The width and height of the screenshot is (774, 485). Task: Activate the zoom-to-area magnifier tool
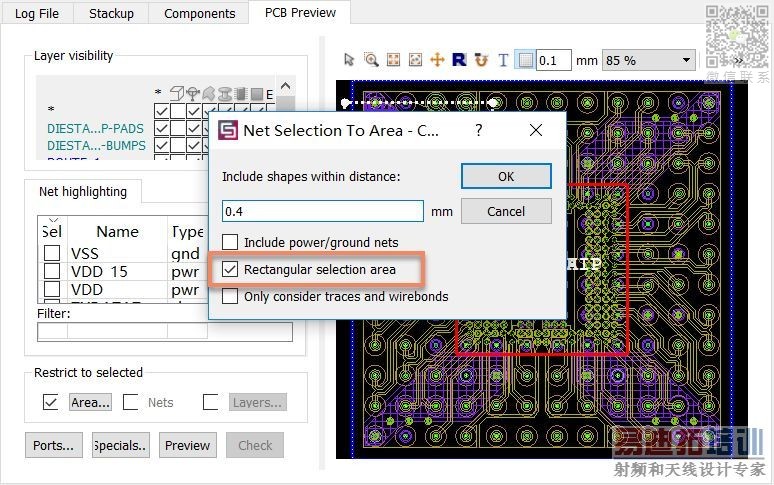pyautogui.click(x=371, y=60)
